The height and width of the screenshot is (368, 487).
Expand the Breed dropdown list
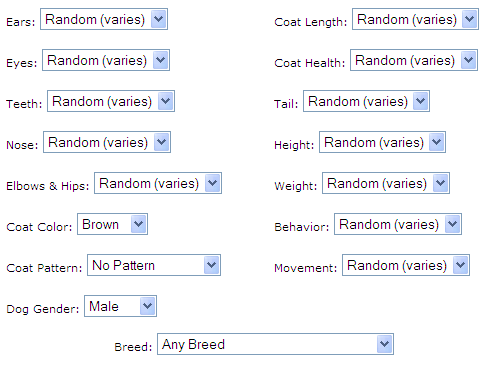point(275,344)
